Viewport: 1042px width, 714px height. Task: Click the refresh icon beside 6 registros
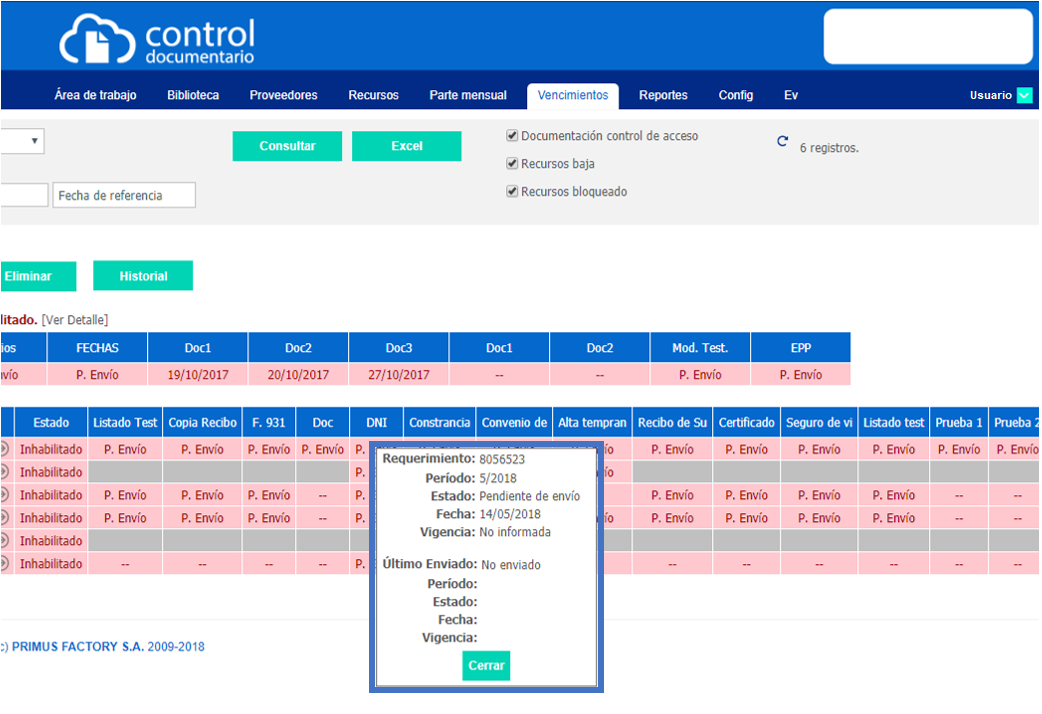[783, 142]
